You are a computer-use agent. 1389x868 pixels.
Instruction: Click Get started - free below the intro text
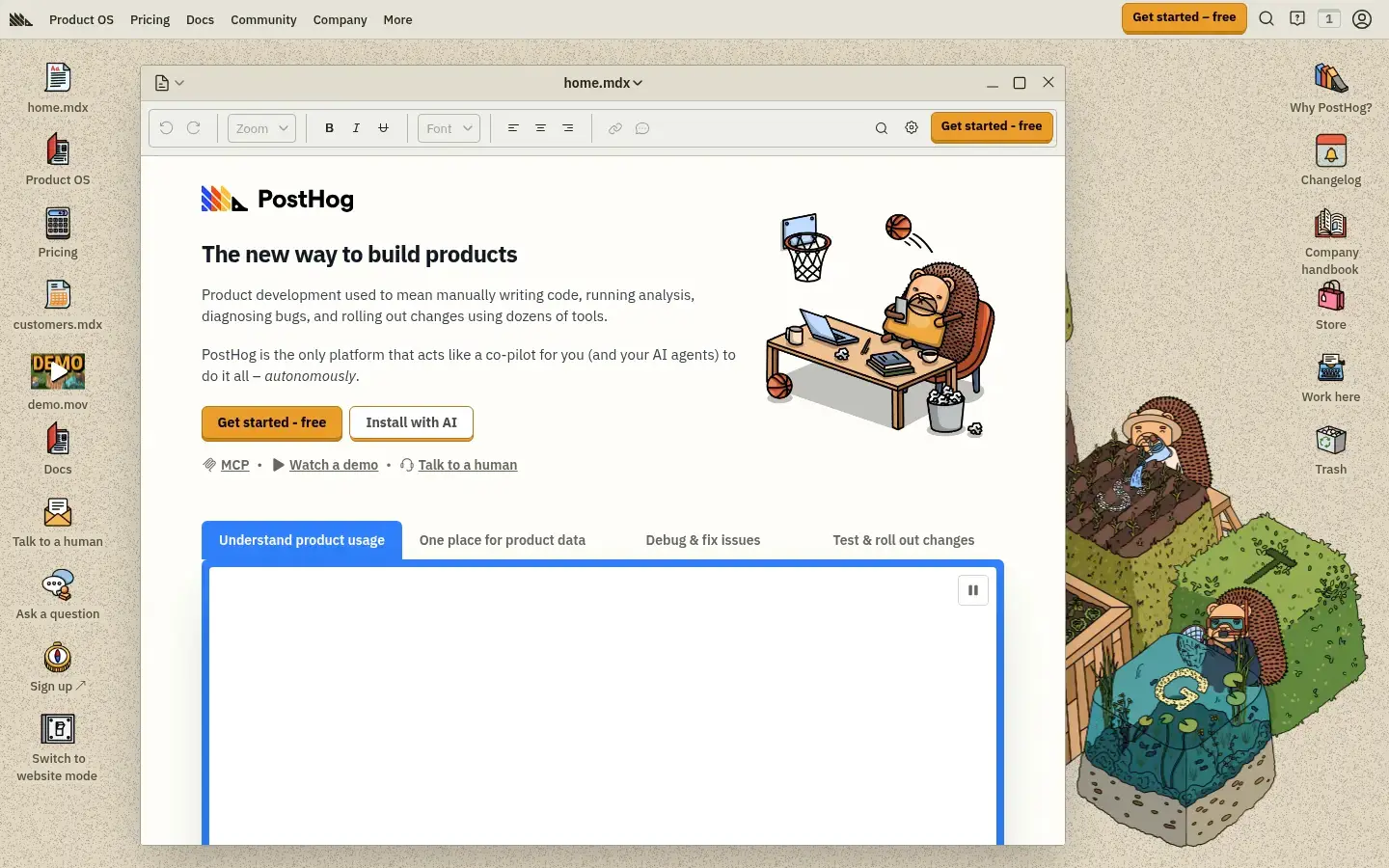pos(272,423)
